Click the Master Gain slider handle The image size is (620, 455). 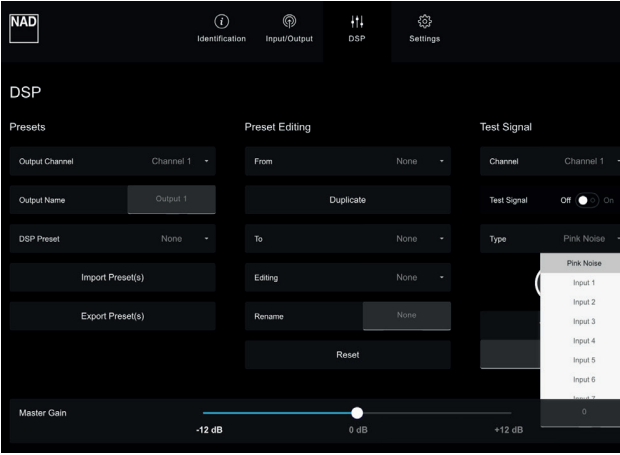(357, 413)
